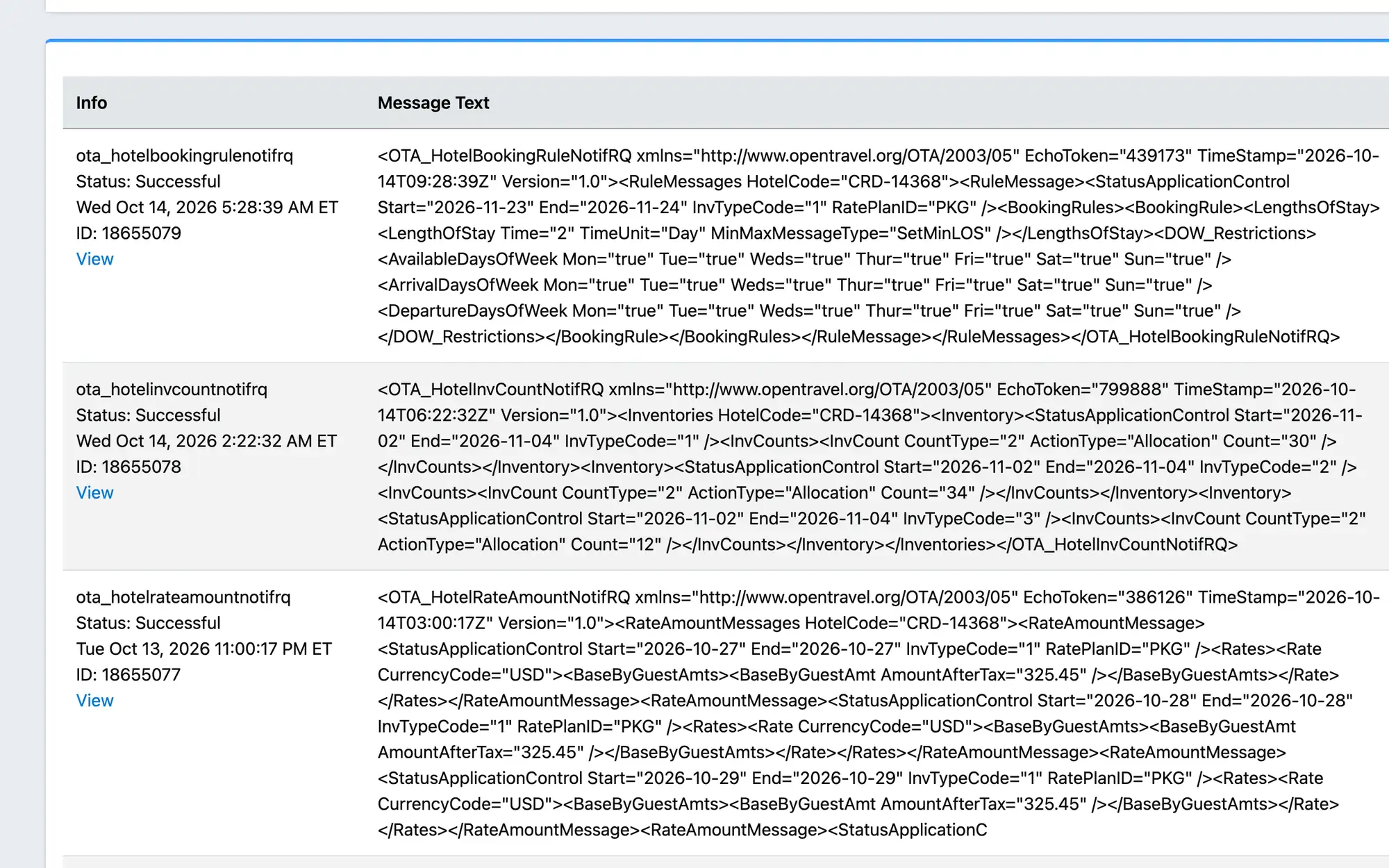
Task: Open View link for ID 18655077
Action: click(x=94, y=701)
